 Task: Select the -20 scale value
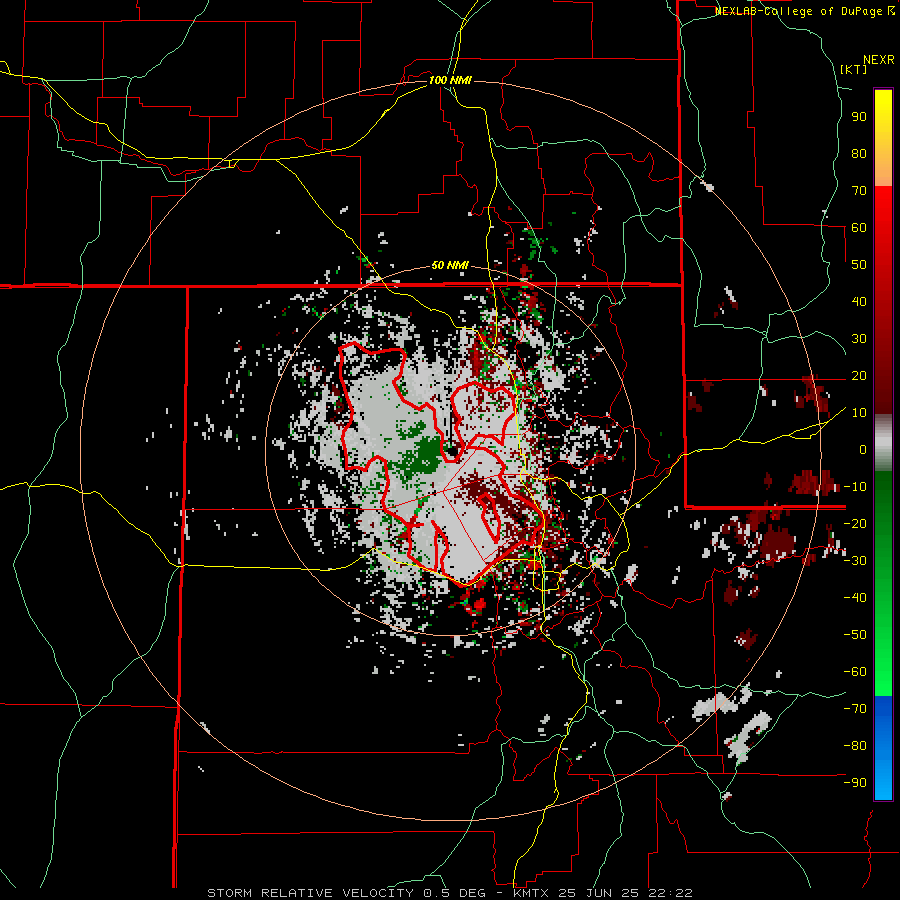coord(855,523)
